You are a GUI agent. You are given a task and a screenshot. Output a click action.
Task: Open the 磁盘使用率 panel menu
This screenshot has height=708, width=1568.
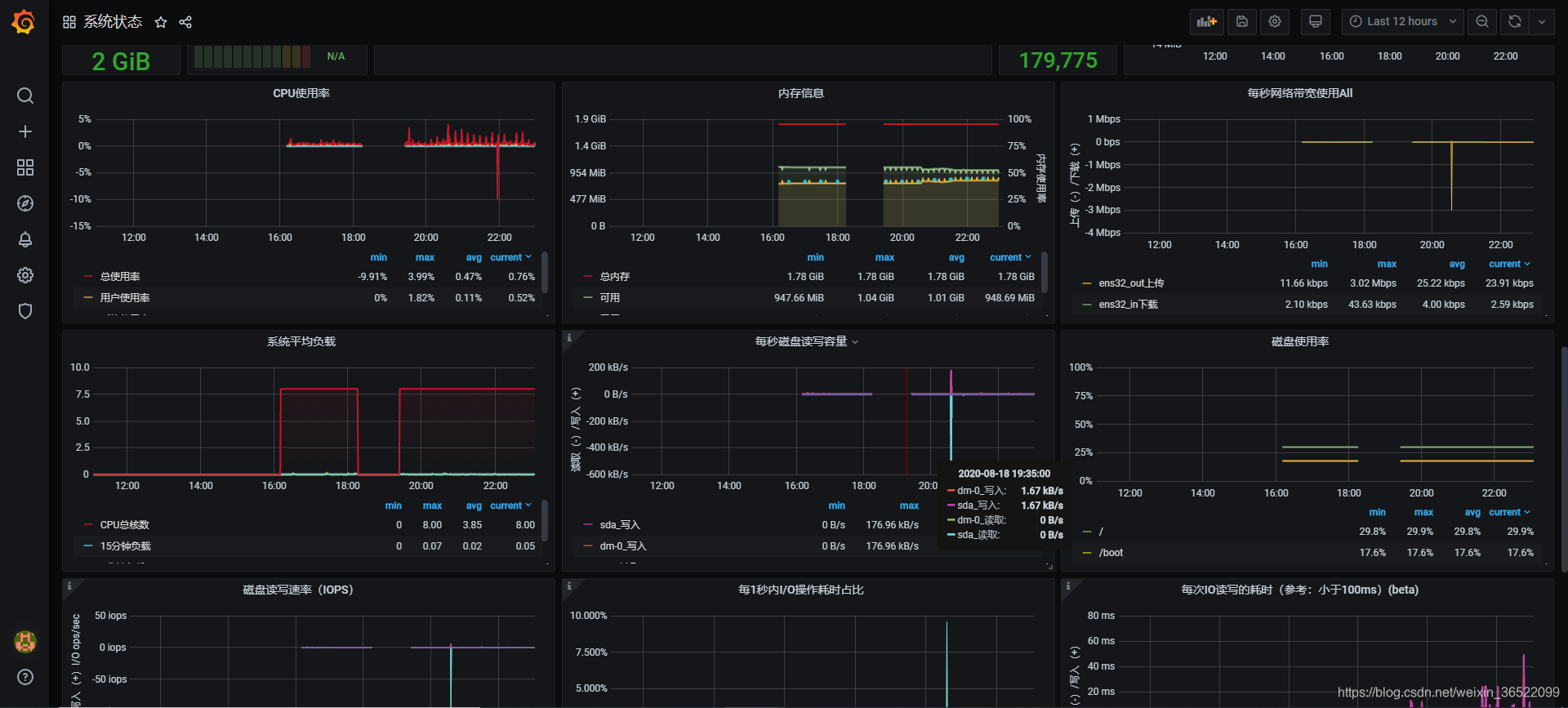click(x=1300, y=341)
